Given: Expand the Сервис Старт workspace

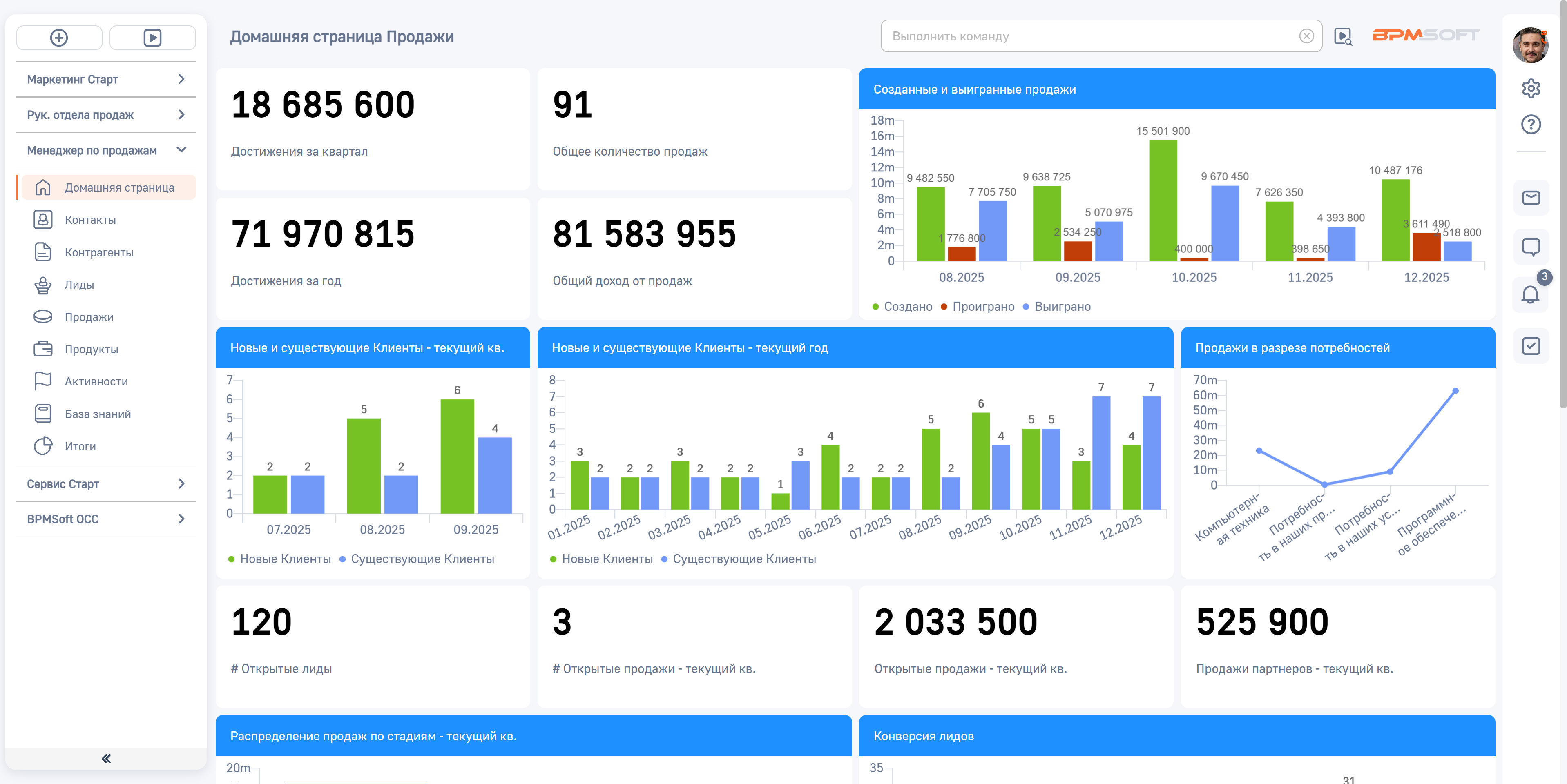Looking at the screenshot, I should 106,483.
